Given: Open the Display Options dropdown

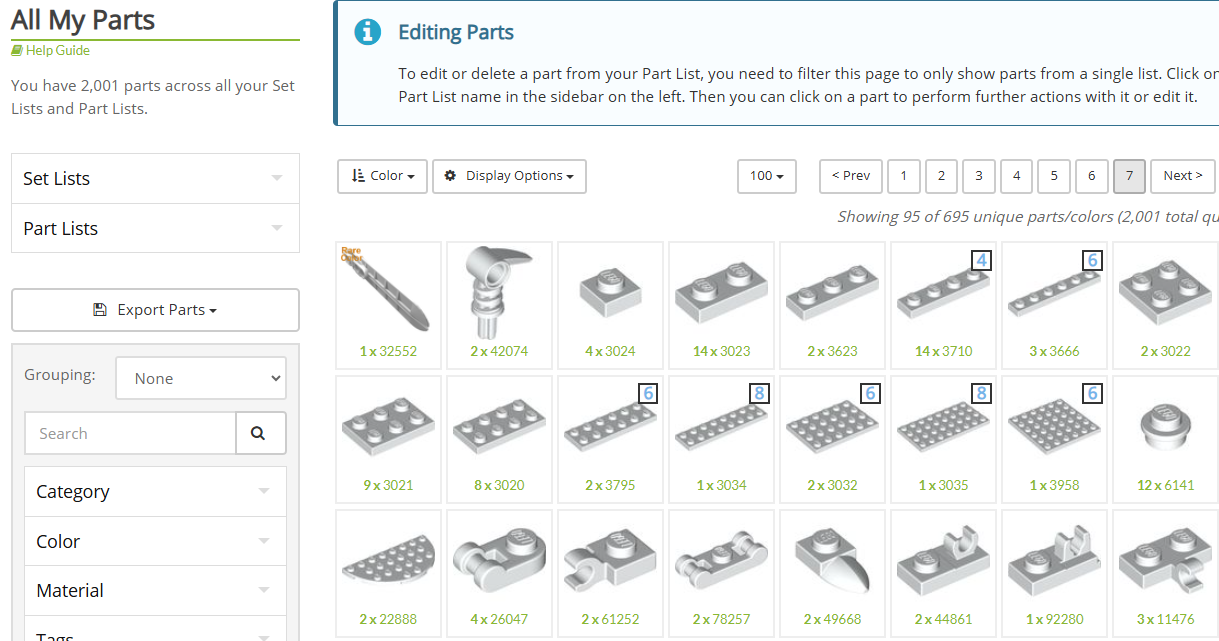Looking at the screenshot, I should 509,176.
